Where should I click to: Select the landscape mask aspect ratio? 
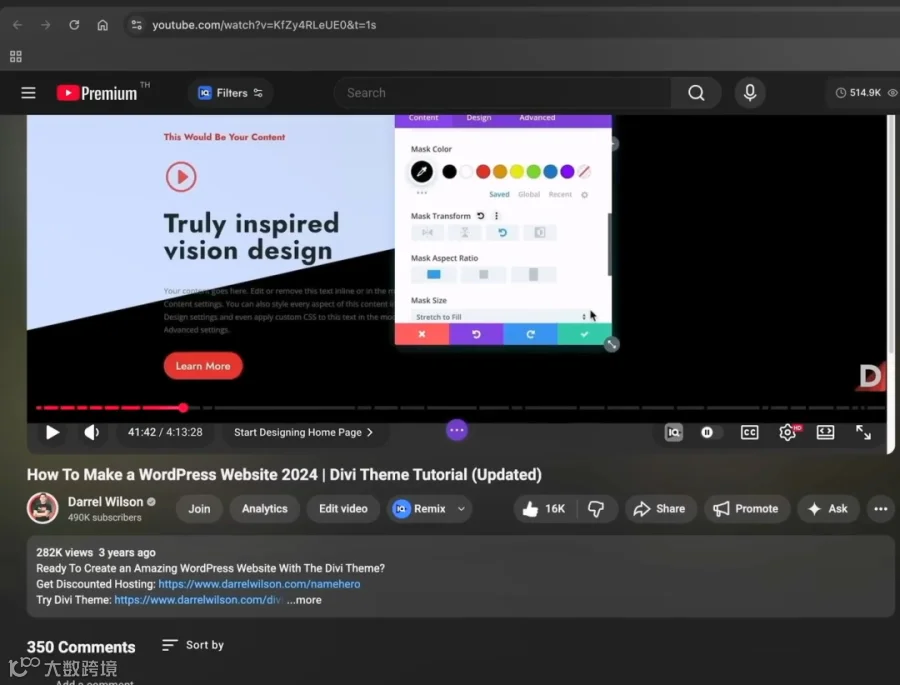tap(434, 274)
